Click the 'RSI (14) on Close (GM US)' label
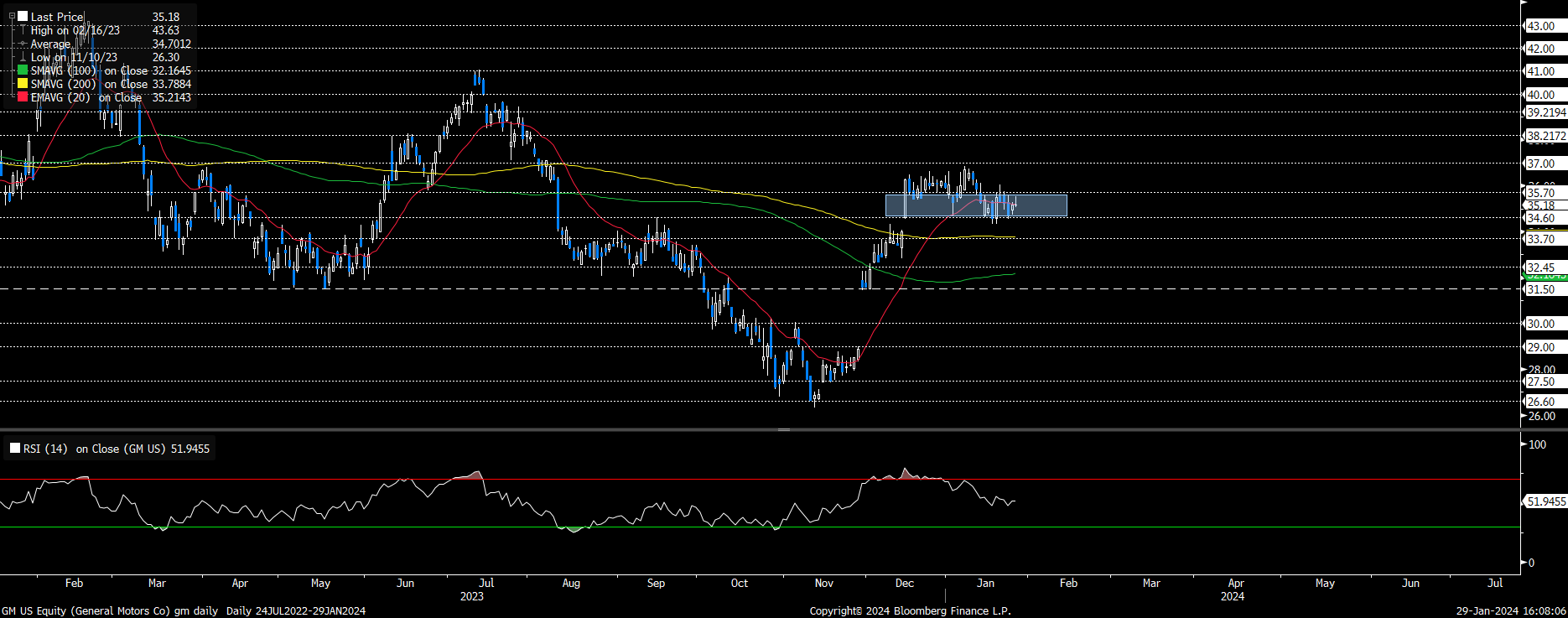 (x=95, y=449)
